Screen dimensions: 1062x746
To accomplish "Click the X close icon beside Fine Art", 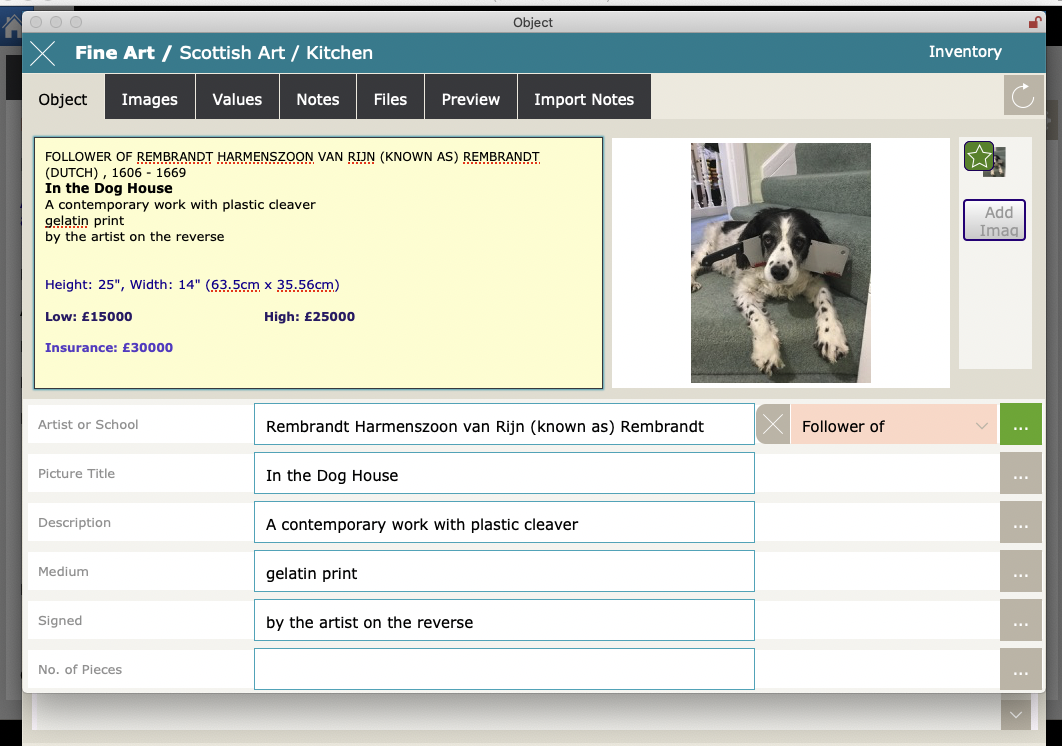I will 43,53.
